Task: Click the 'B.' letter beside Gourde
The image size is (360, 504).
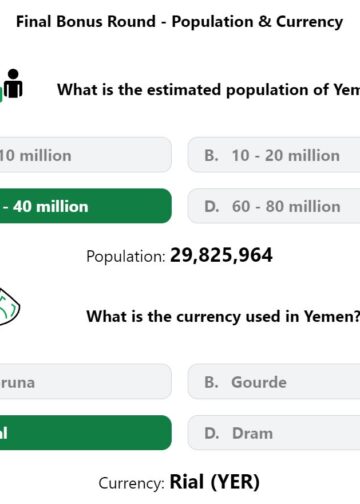Action: 211,382
